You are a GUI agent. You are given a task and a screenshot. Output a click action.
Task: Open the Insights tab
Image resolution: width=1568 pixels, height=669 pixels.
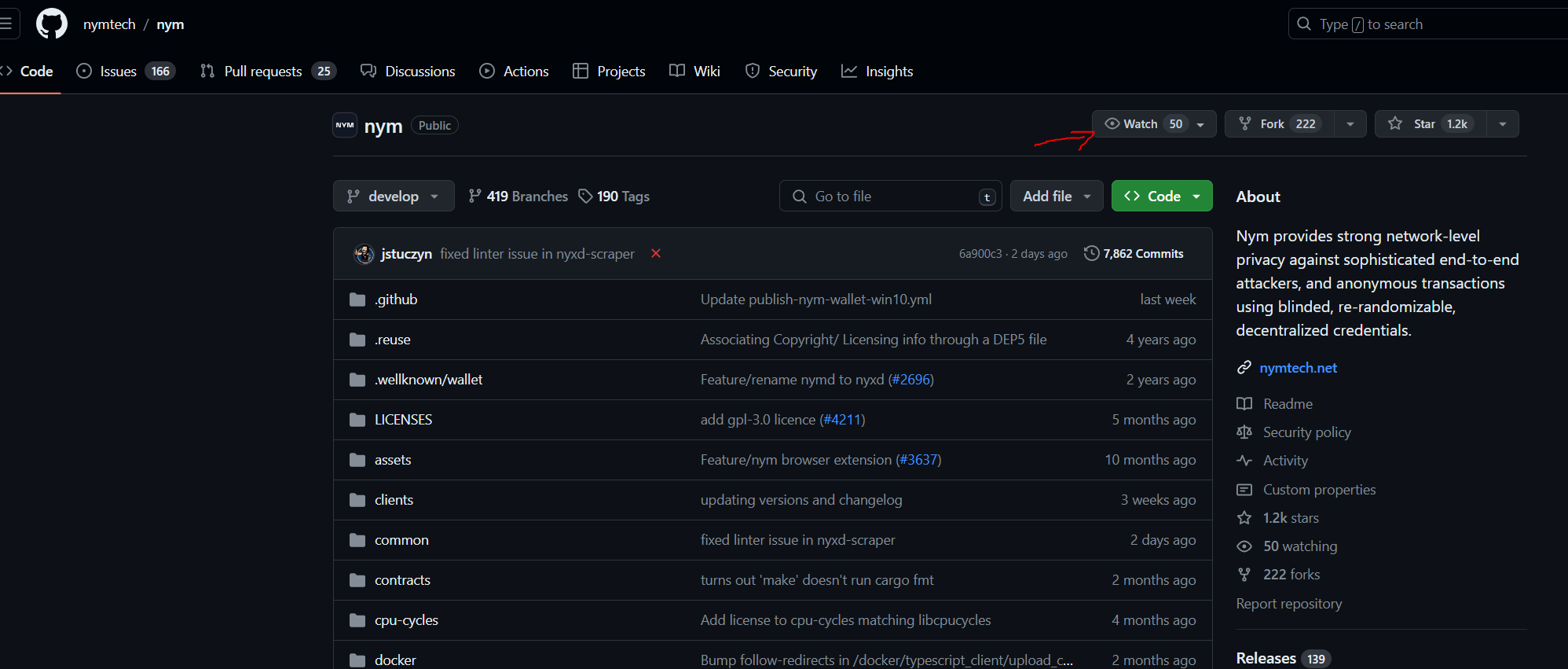(x=877, y=71)
